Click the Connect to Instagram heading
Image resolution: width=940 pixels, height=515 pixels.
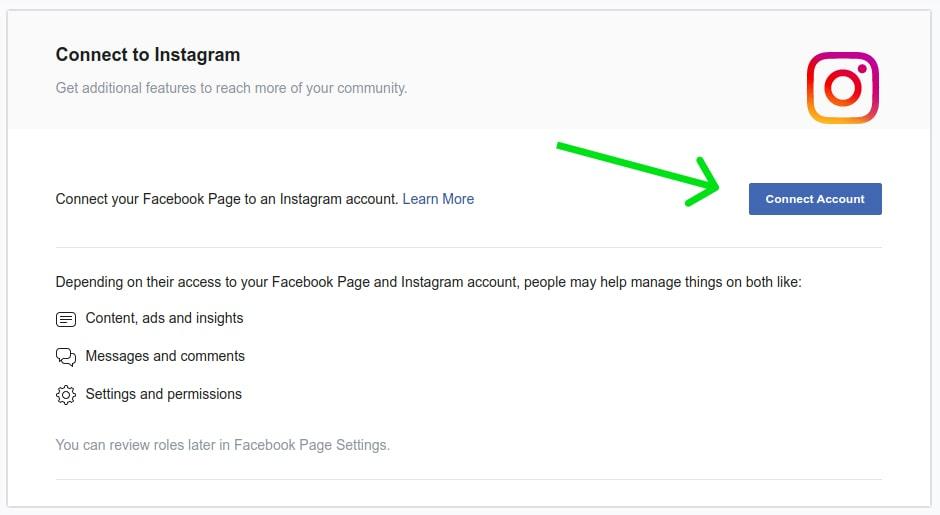pos(148,55)
